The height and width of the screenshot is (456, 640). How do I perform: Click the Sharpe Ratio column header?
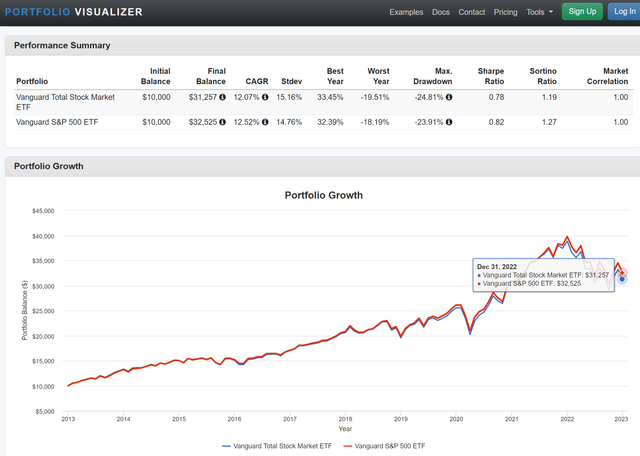coord(491,76)
